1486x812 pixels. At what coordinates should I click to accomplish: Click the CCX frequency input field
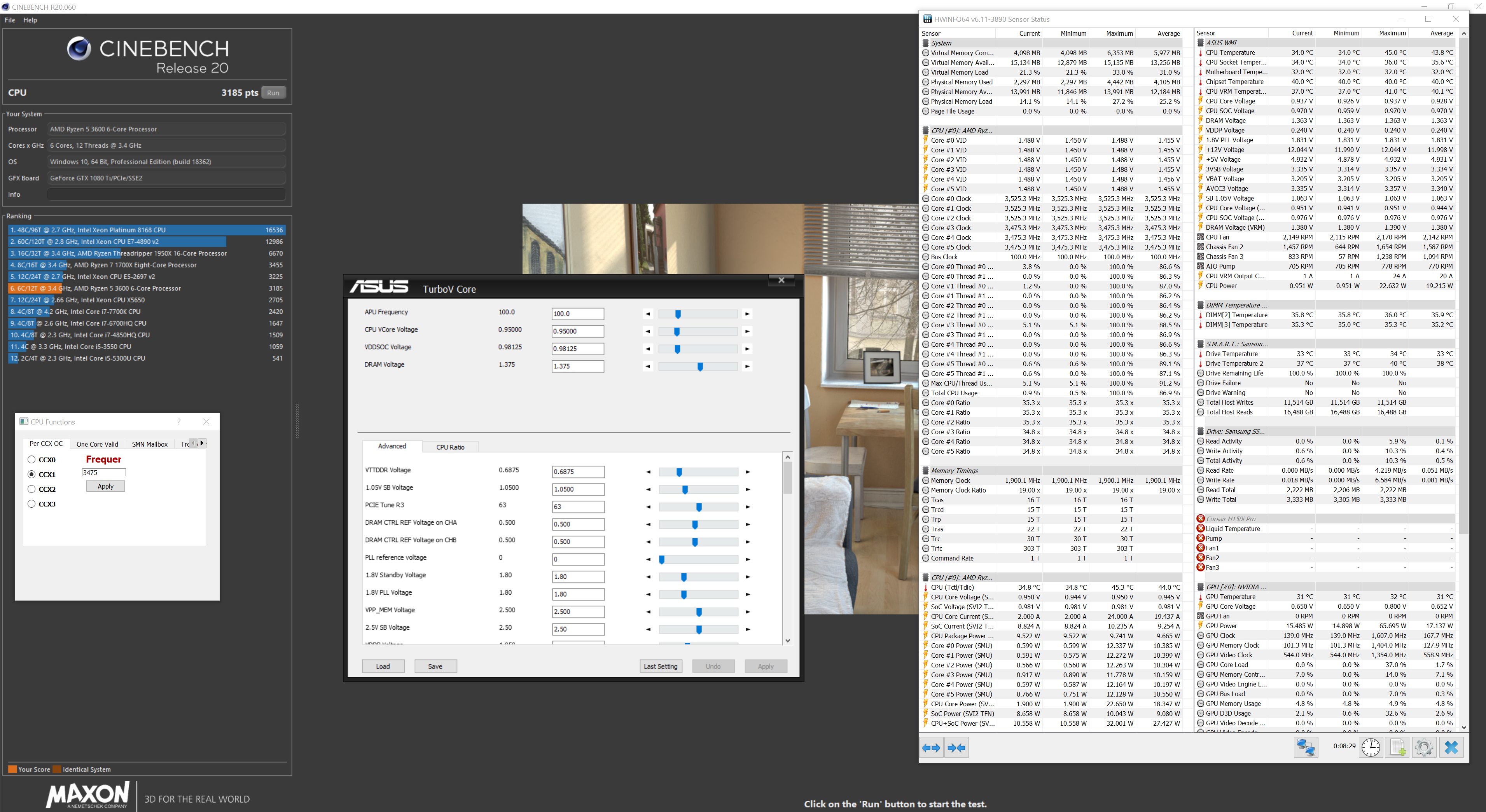point(104,472)
